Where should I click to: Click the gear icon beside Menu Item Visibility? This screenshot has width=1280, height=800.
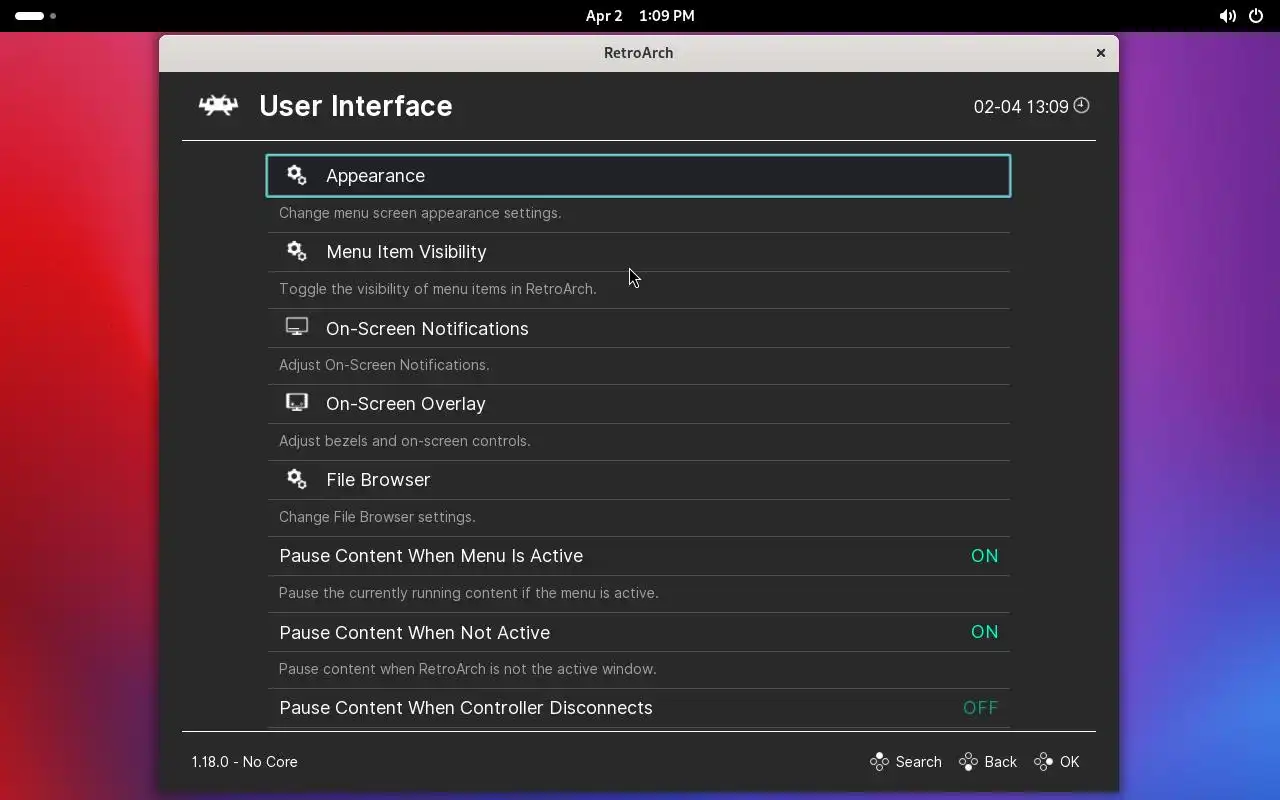[x=296, y=251]
